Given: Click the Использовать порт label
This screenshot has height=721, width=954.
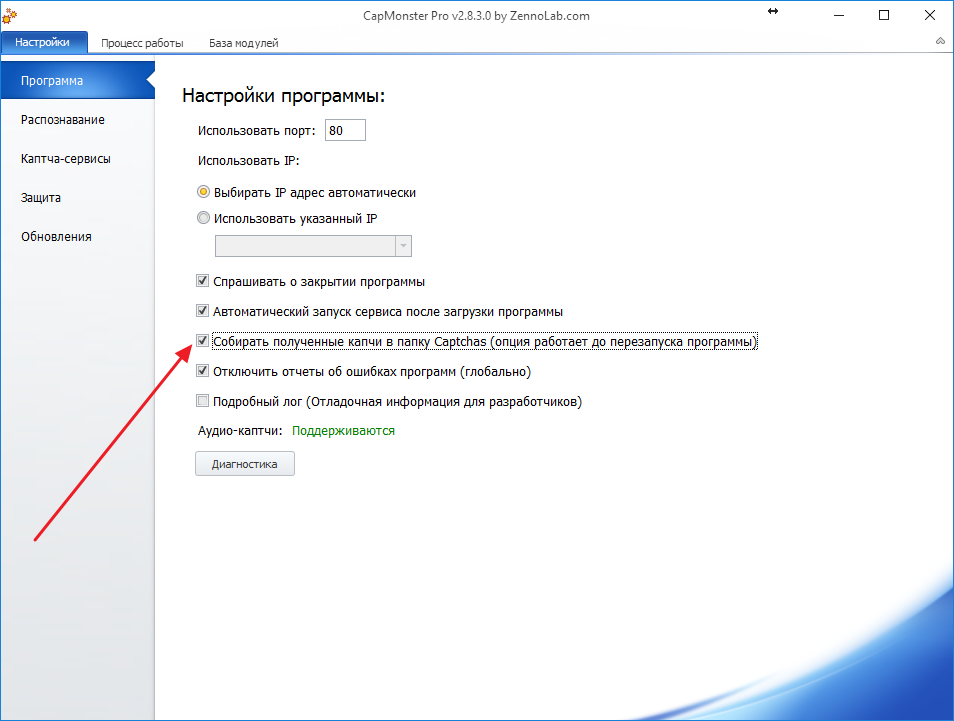Looking at the screenshot, I should 256,131.
